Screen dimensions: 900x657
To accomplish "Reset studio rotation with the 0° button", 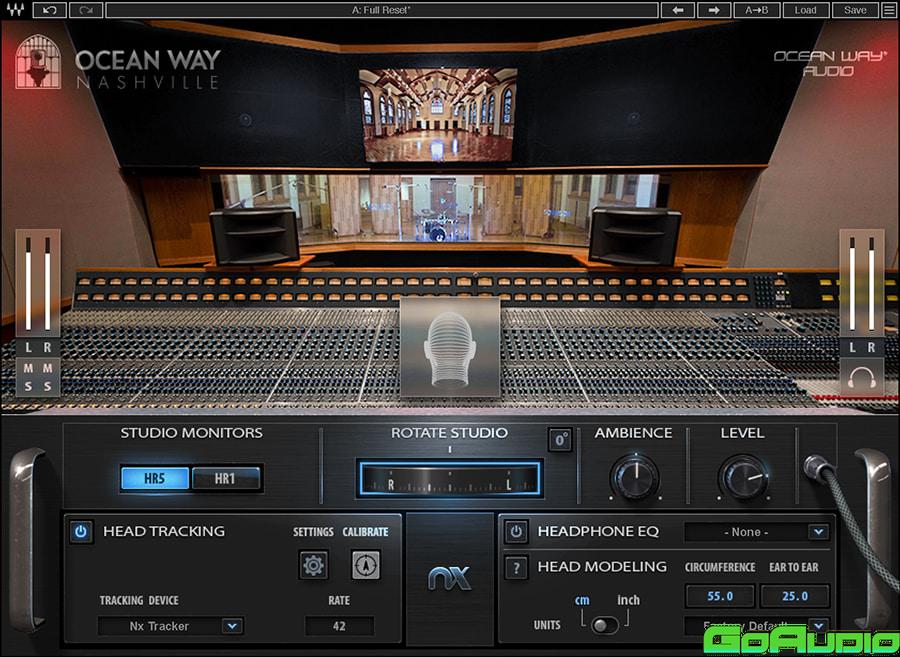I will coord(560,440).
